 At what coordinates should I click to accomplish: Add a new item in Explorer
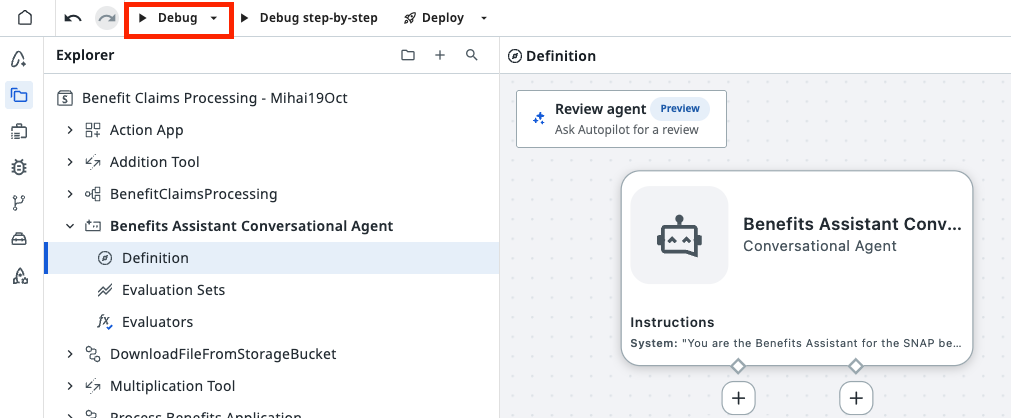point(440,55)
